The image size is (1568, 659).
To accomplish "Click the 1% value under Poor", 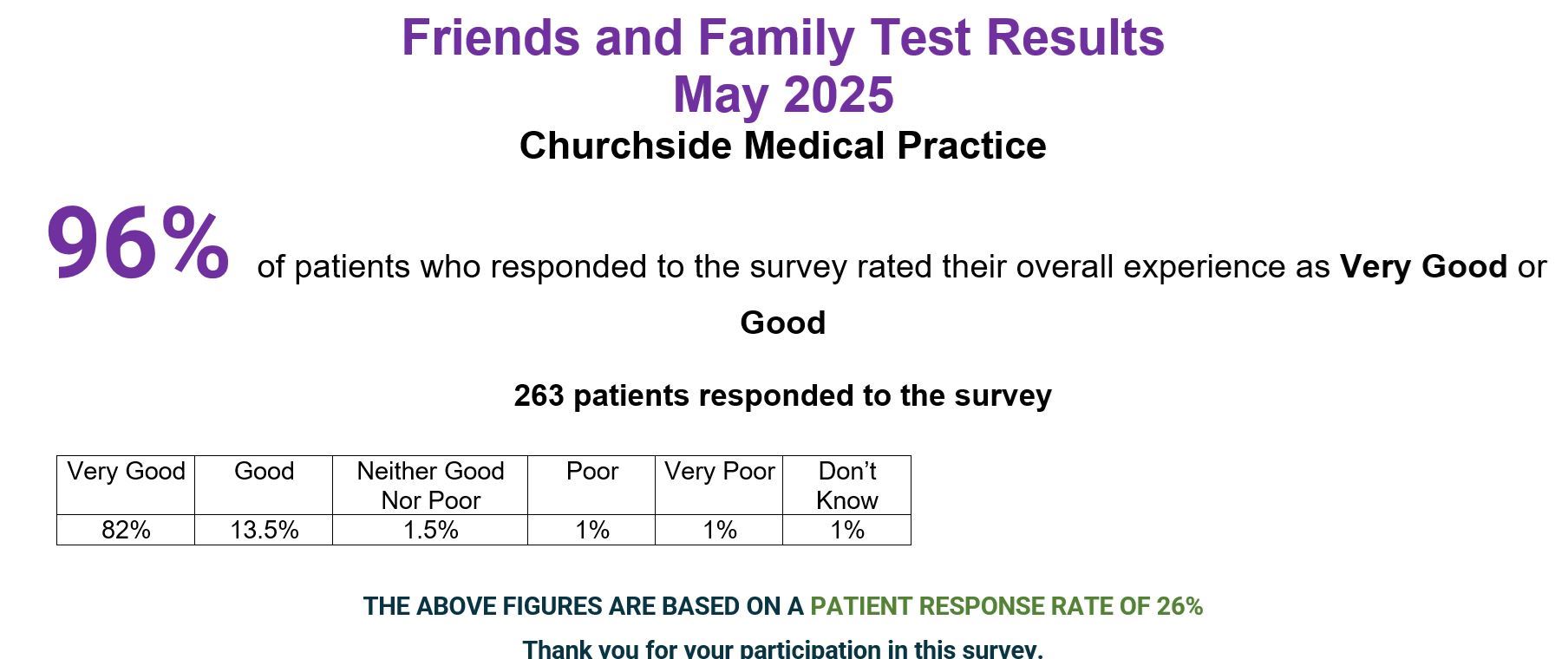I will pos(591,530).
